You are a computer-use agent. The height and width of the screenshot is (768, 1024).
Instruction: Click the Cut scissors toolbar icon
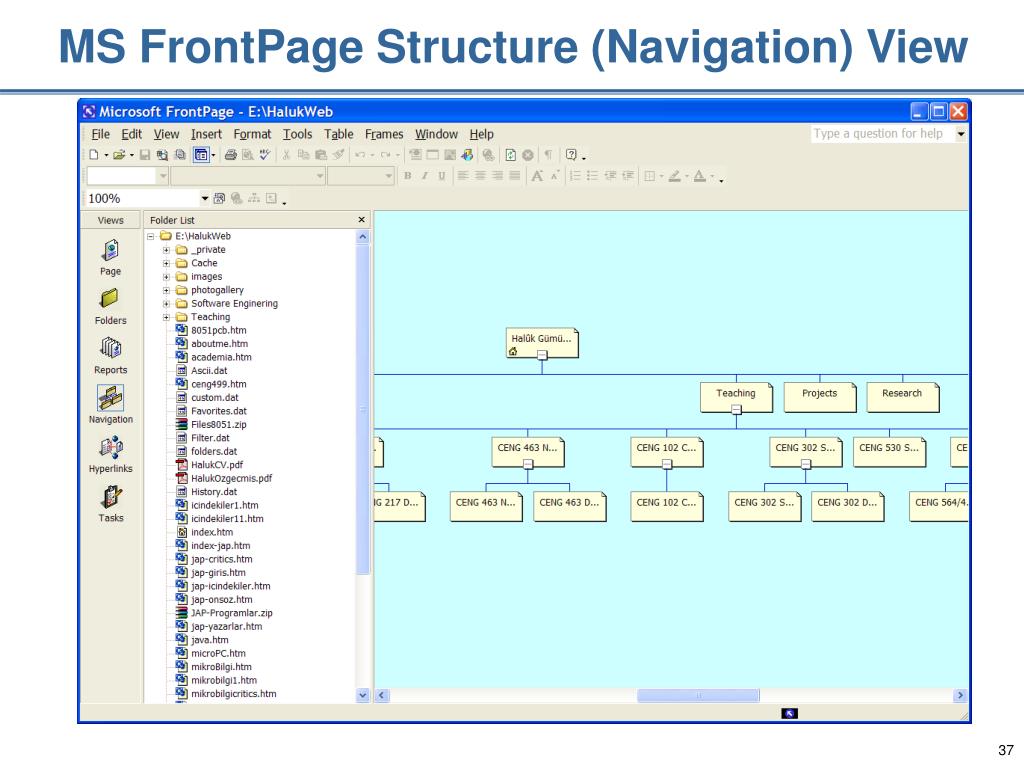(x=286, y=155)
